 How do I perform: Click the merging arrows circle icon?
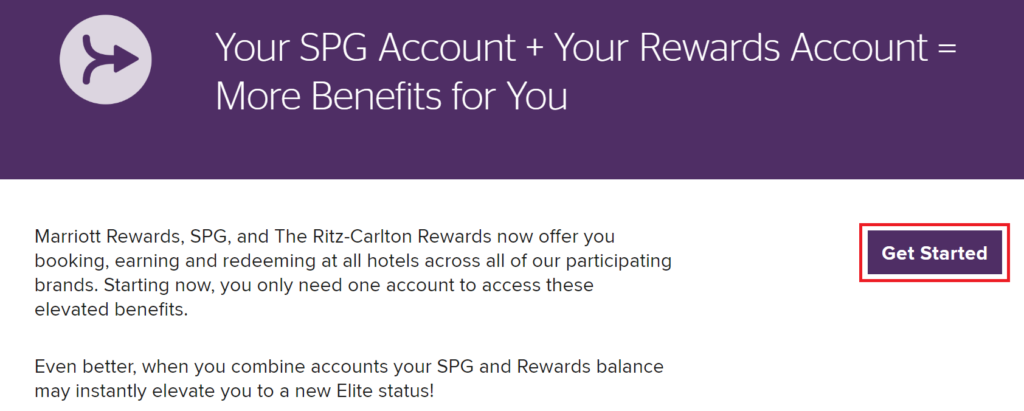tap(106, 59)
